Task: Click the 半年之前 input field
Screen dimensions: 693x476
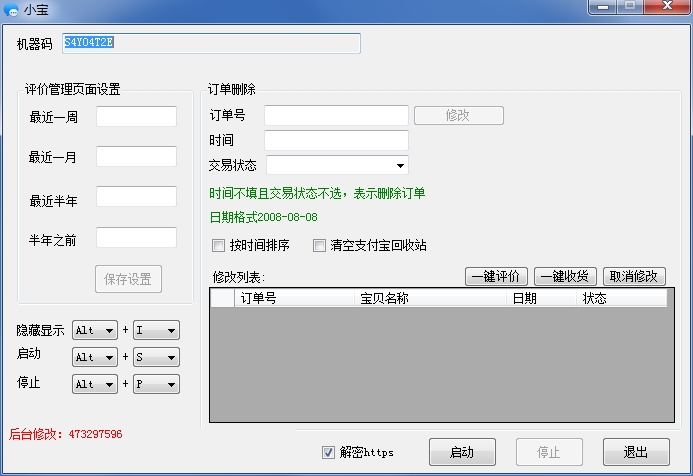Action: coord(136,237)
